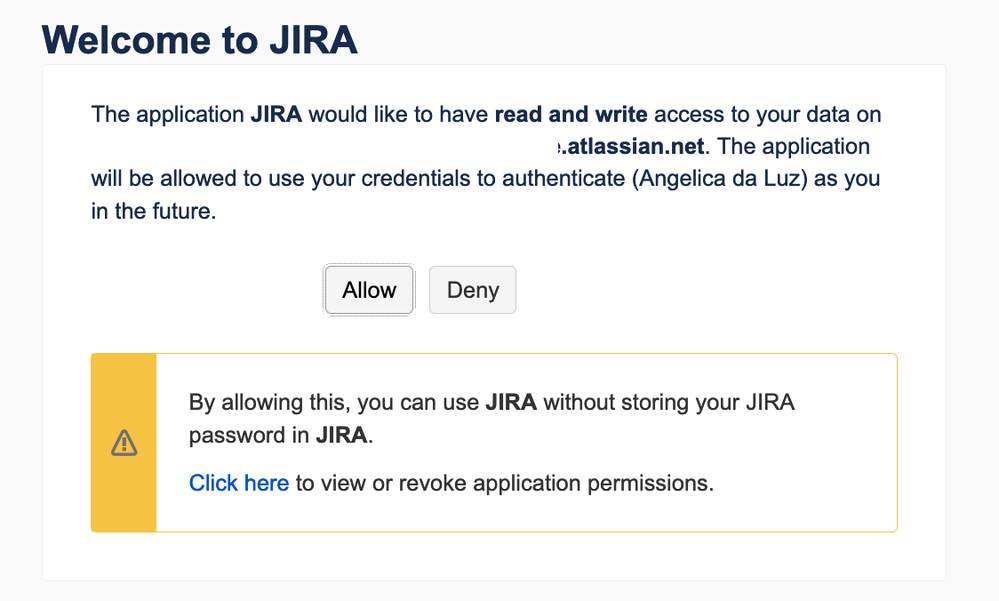Viewport: 999px width, 601px height.
Task: Click the warning triangle icon
Action: coord(124,443)
